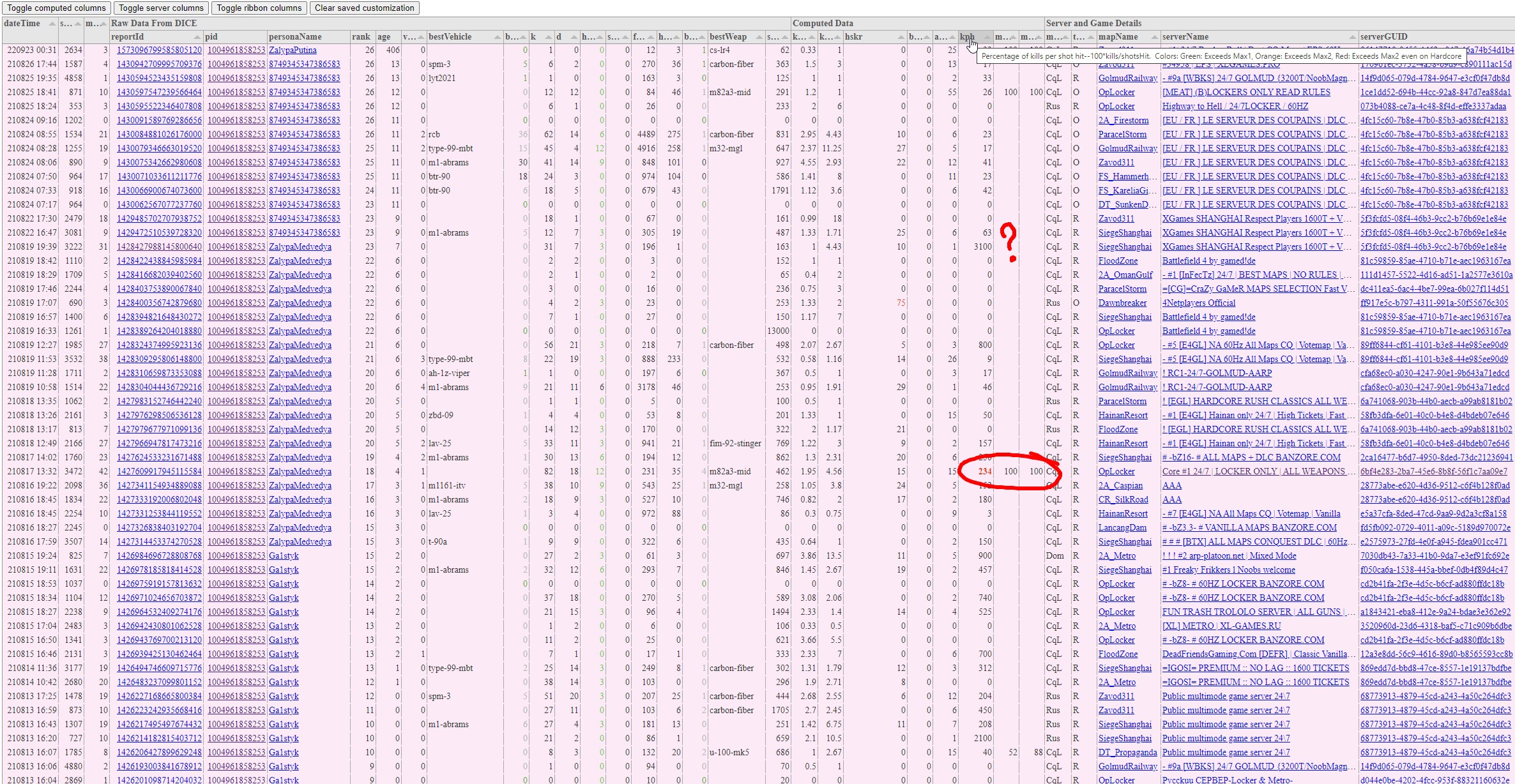Click sort arrow in serverName column header
The image size is (1515, 784).
click(1351, 37)
